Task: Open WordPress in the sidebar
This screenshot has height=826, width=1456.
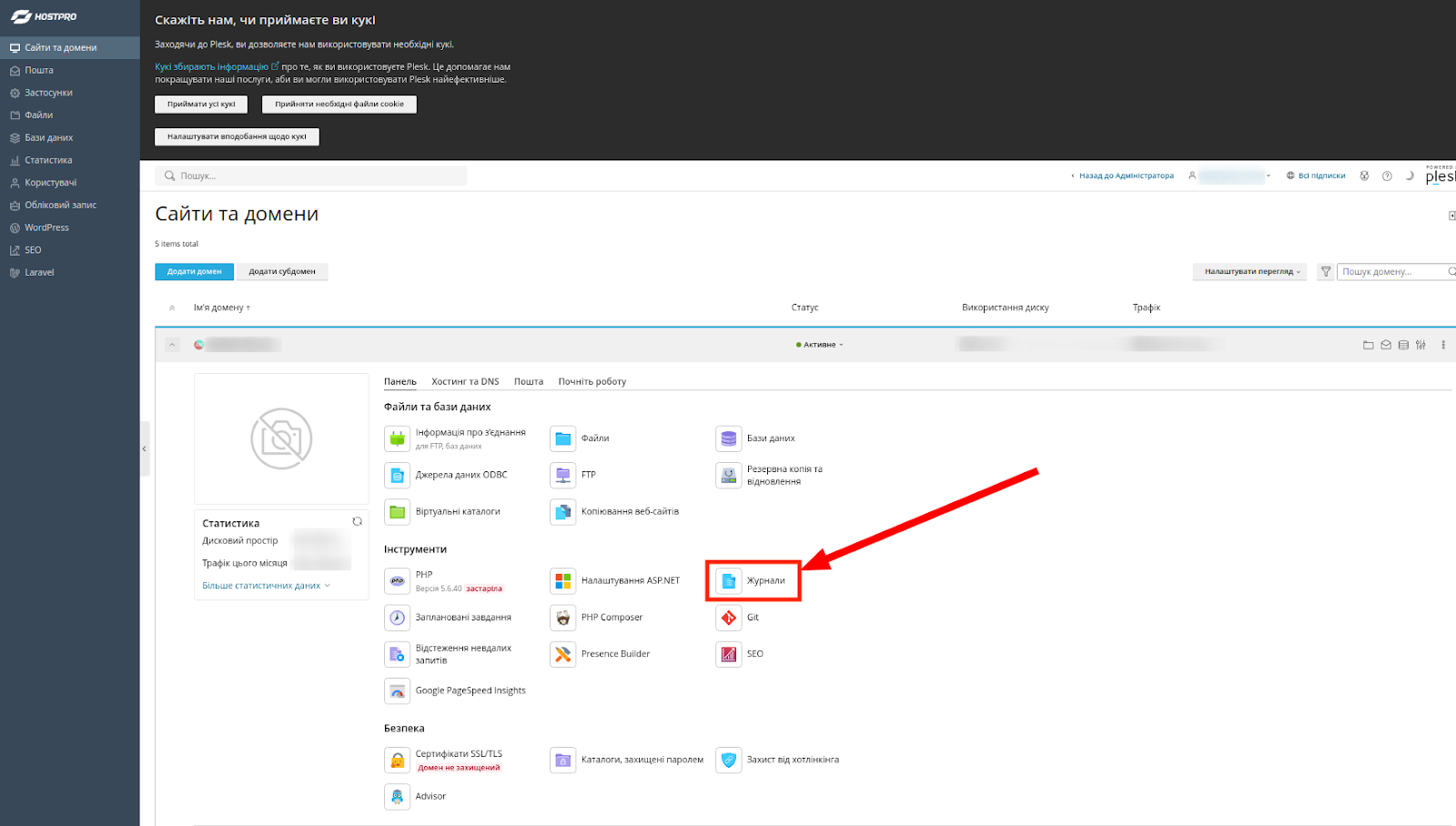Action: 70,227
